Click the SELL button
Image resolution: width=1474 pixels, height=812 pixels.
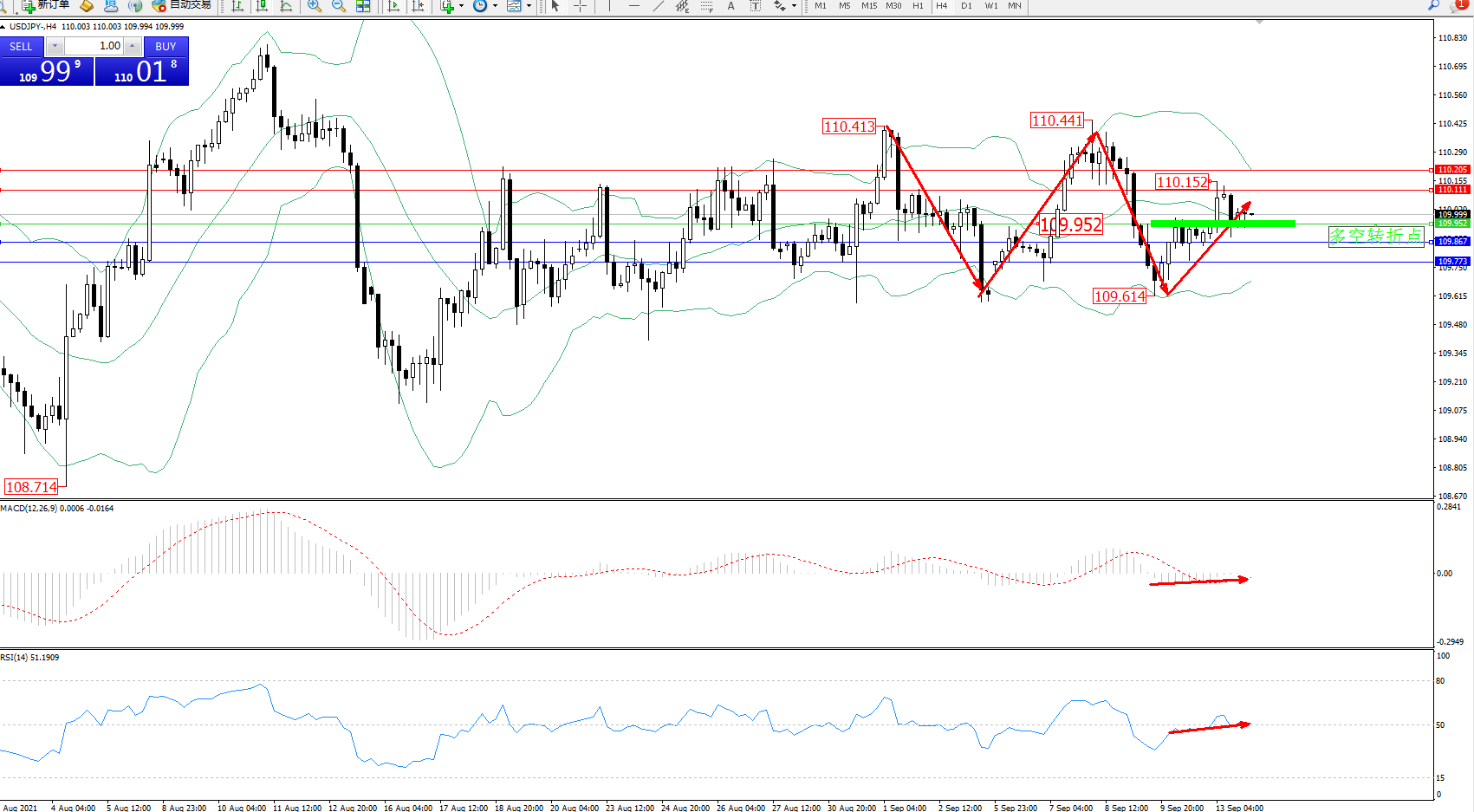coord(22,47)
